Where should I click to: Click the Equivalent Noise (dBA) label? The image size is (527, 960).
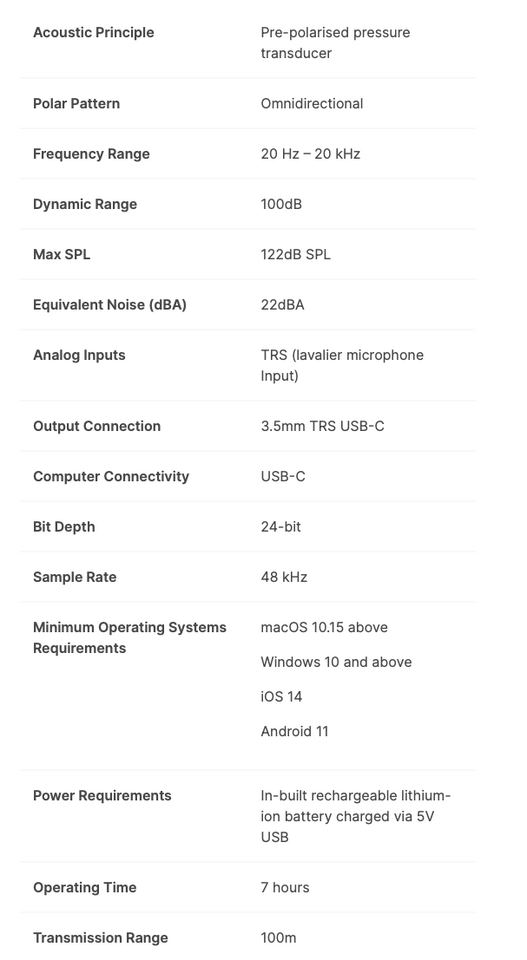[110, 304]
